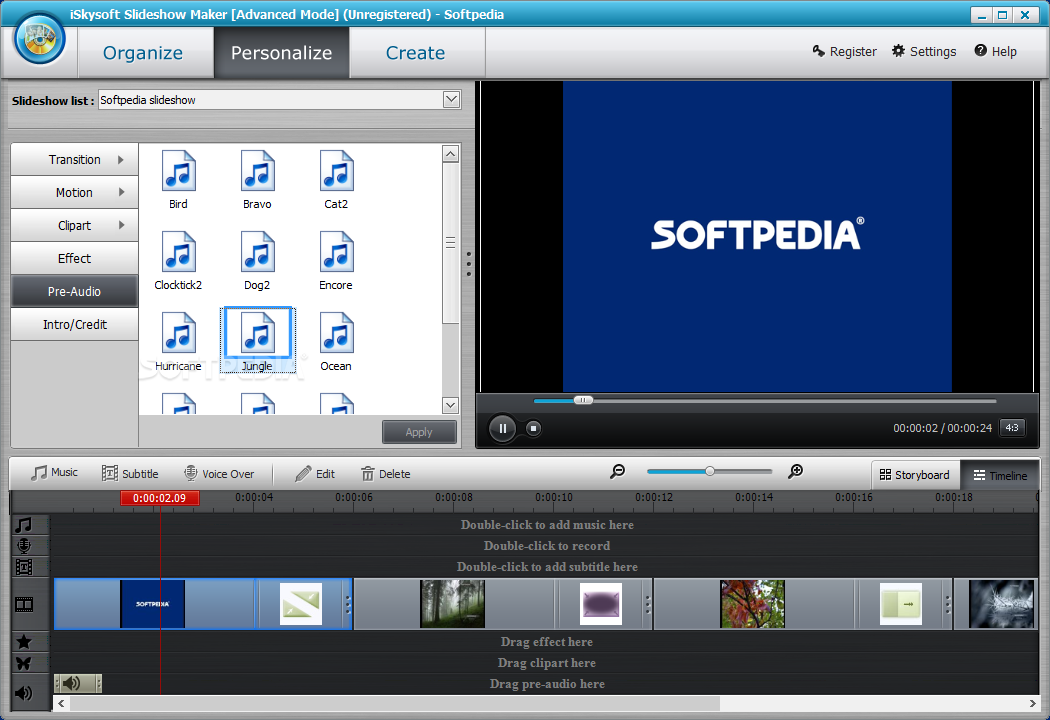Select the autumn leaves clip thumbnail
1050x720 pixels.
753,604
